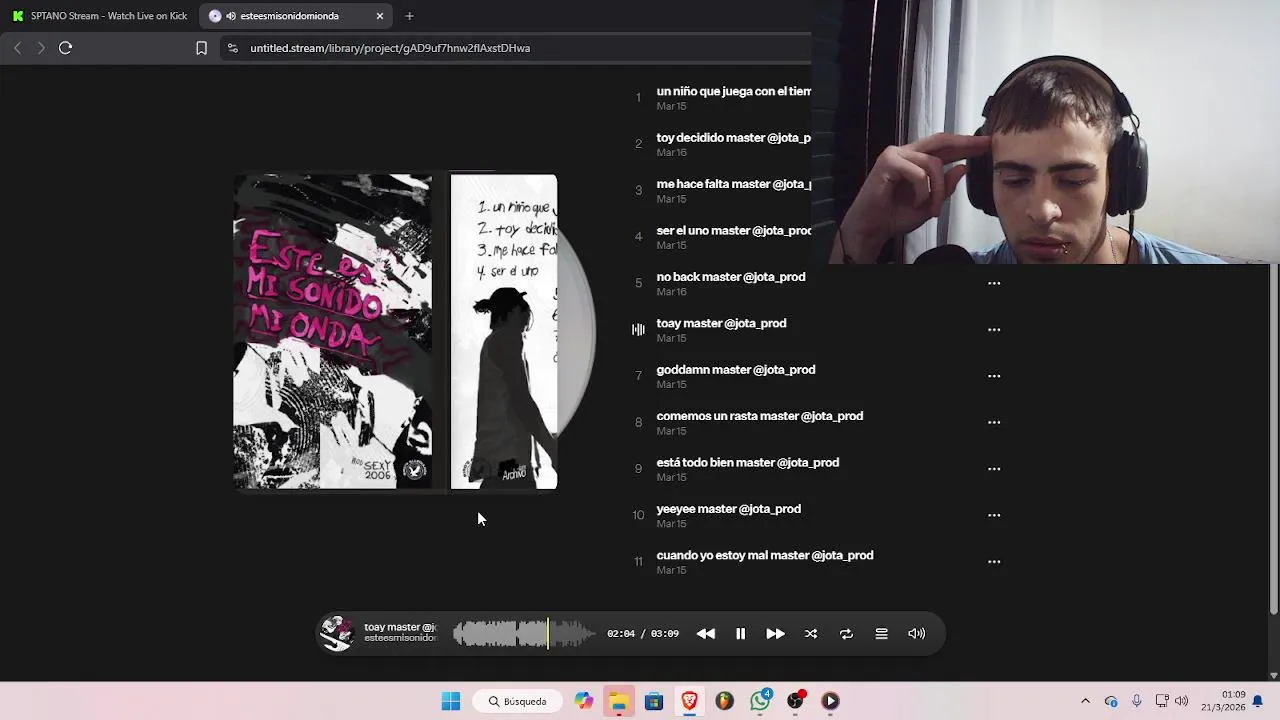This screenshot has width=1280, height=720.
Task: Play 'comemos un rasta master @jota_prod'
Action: click(760, 416)
